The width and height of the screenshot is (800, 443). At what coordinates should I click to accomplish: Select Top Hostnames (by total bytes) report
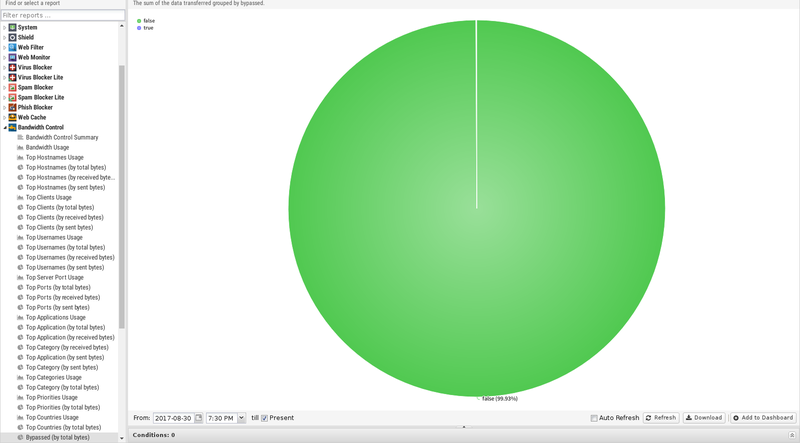coord(66,167)
